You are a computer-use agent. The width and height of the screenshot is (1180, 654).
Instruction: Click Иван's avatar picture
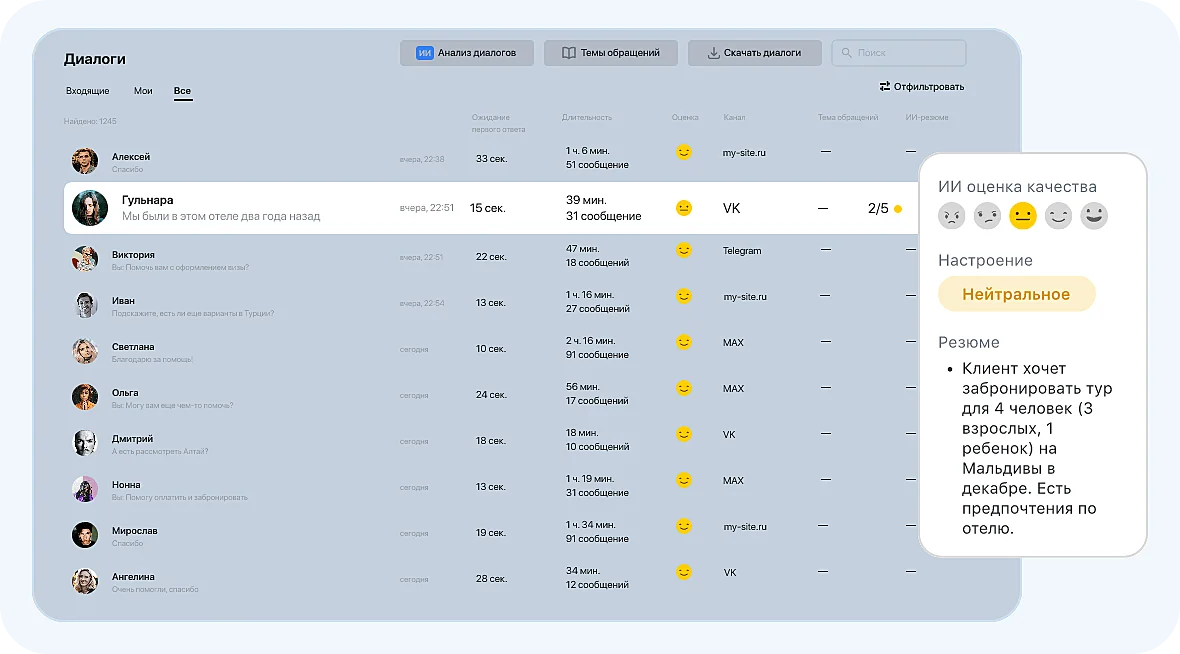tap(85, 305)
